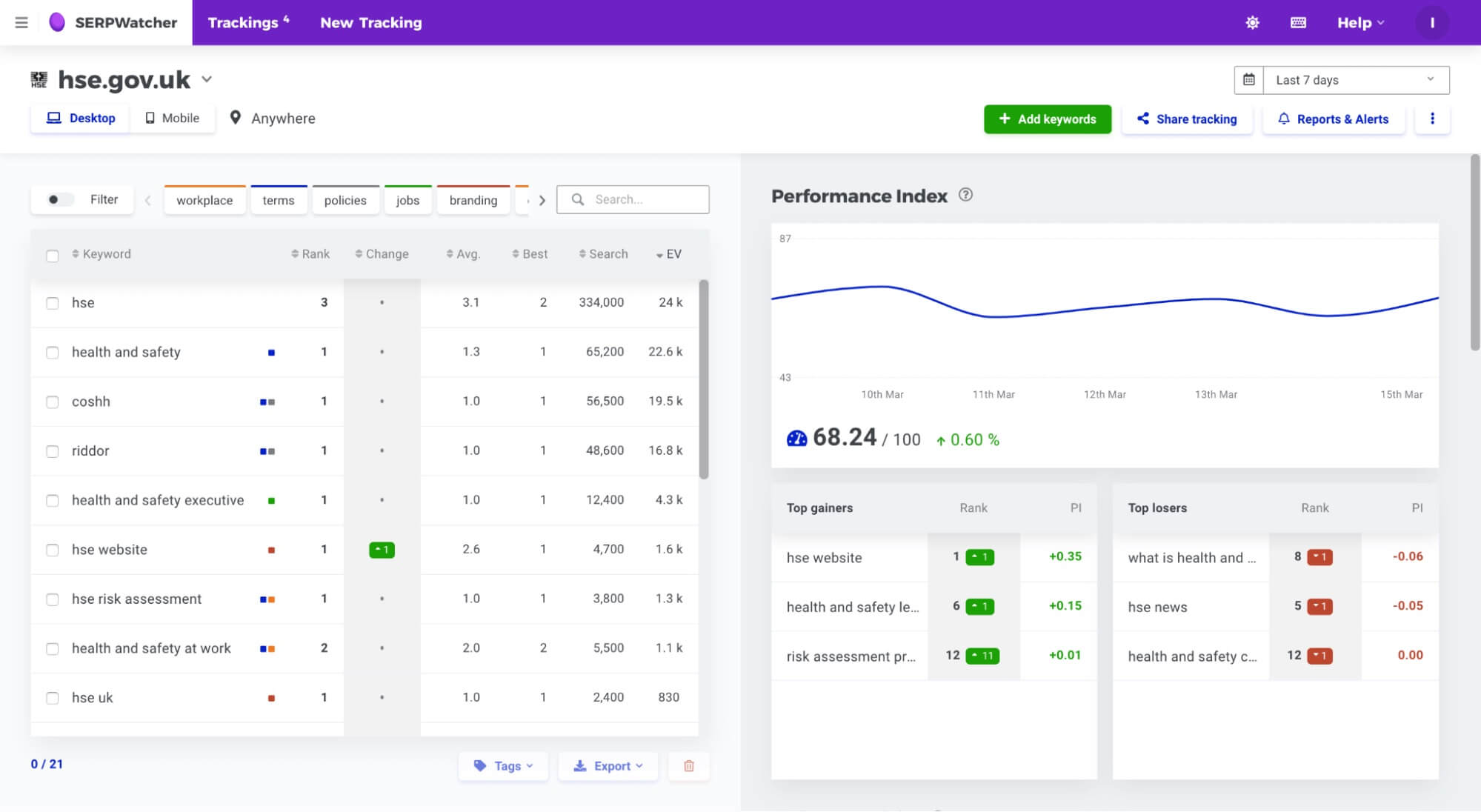Image resolution: width=1481 pixels, height=812 pixels.
Task: Toggle checkbox for health and safety row
Action: tap(51, 352)
